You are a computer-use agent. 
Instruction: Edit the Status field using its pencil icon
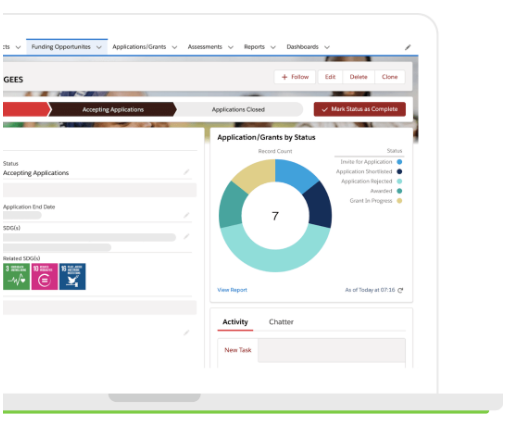point(186,172)
